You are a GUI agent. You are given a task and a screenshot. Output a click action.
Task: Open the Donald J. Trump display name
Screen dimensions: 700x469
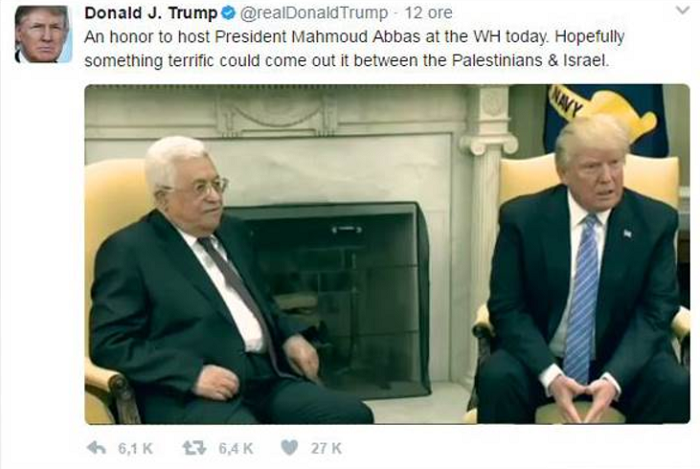pos(151,13)
